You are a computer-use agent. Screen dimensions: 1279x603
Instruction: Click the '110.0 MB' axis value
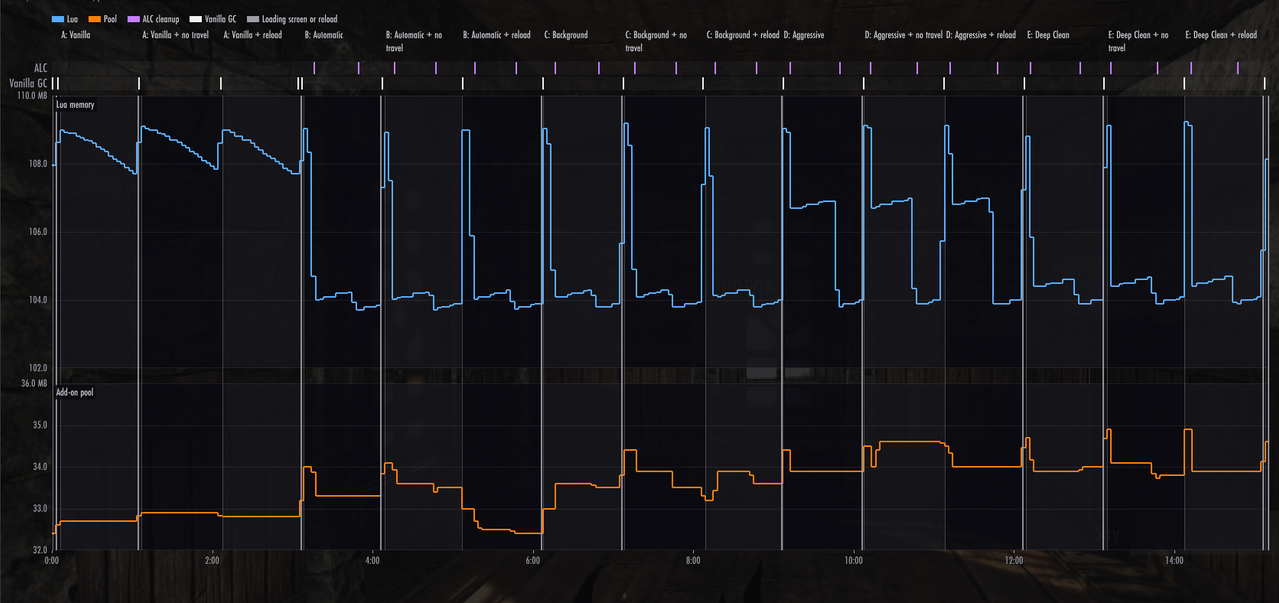point(30,96)
